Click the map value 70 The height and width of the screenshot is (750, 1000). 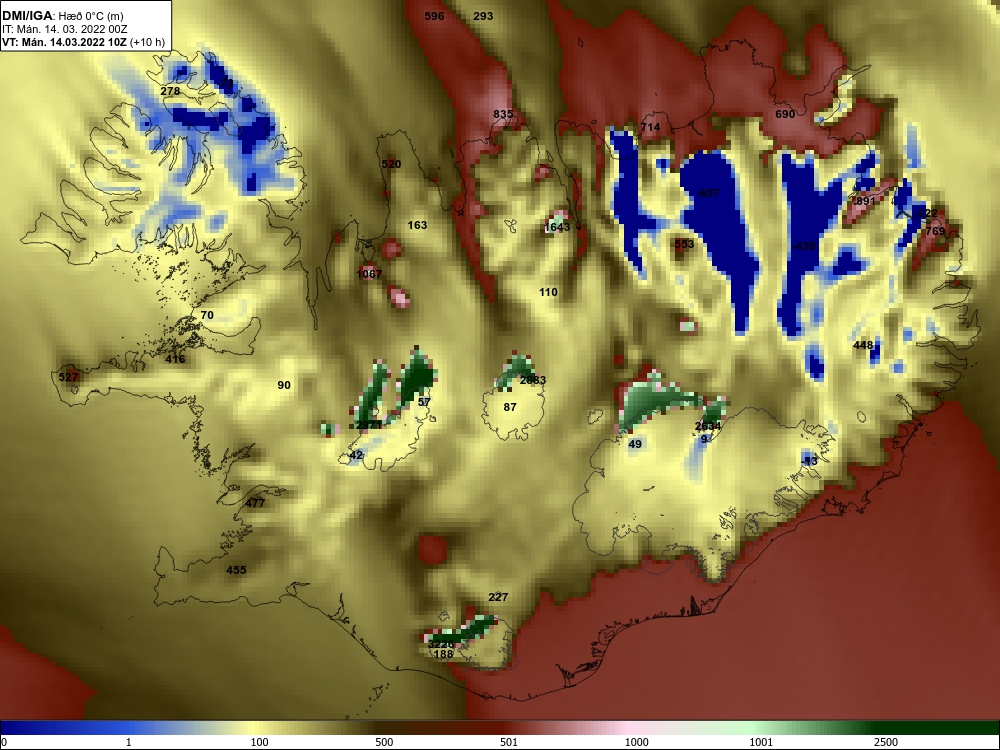pyautogui.click(x=207, y=315)
